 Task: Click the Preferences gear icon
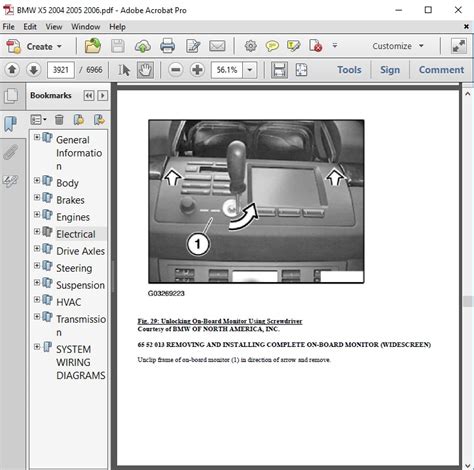250,46
